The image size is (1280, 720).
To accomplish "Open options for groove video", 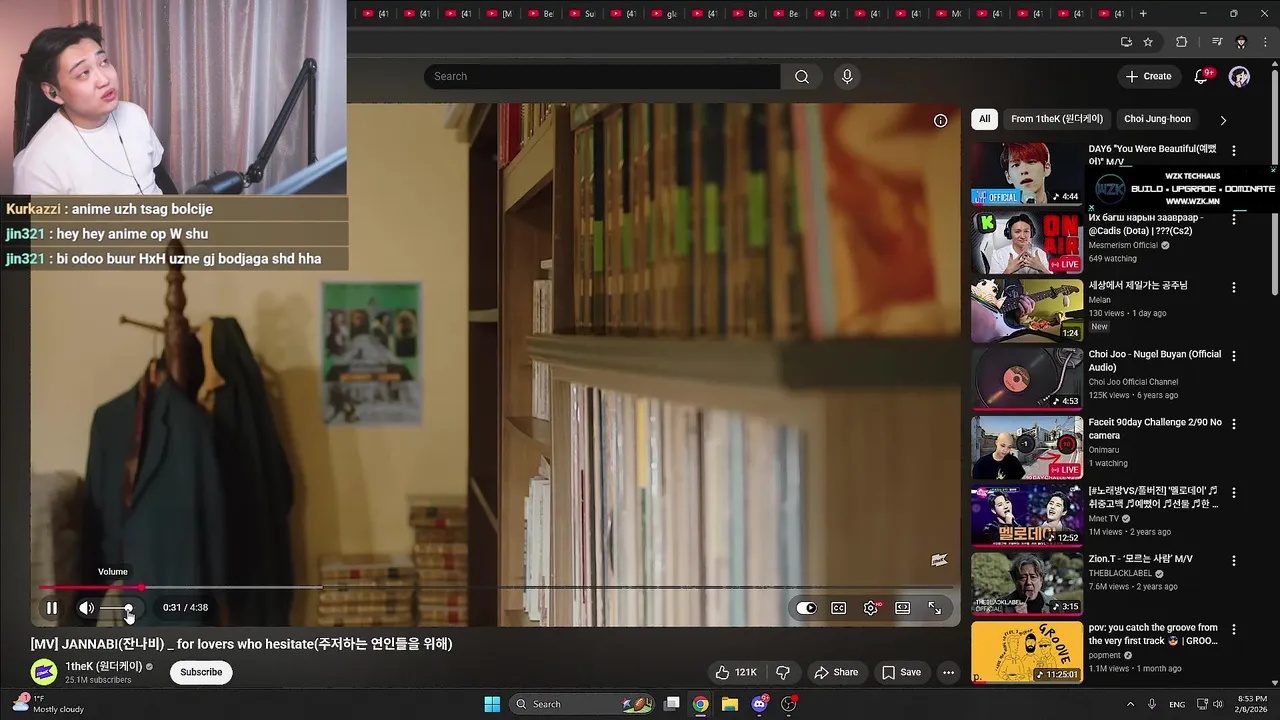I will pos(1233,630).
